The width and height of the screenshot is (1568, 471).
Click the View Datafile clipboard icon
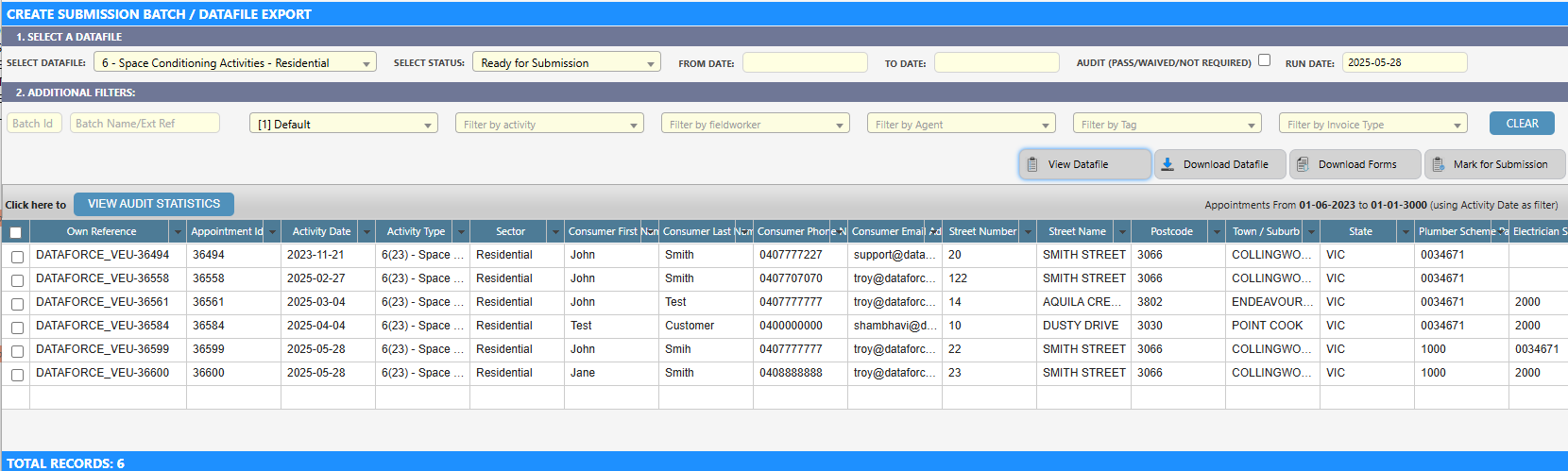tap(1032, 164)
